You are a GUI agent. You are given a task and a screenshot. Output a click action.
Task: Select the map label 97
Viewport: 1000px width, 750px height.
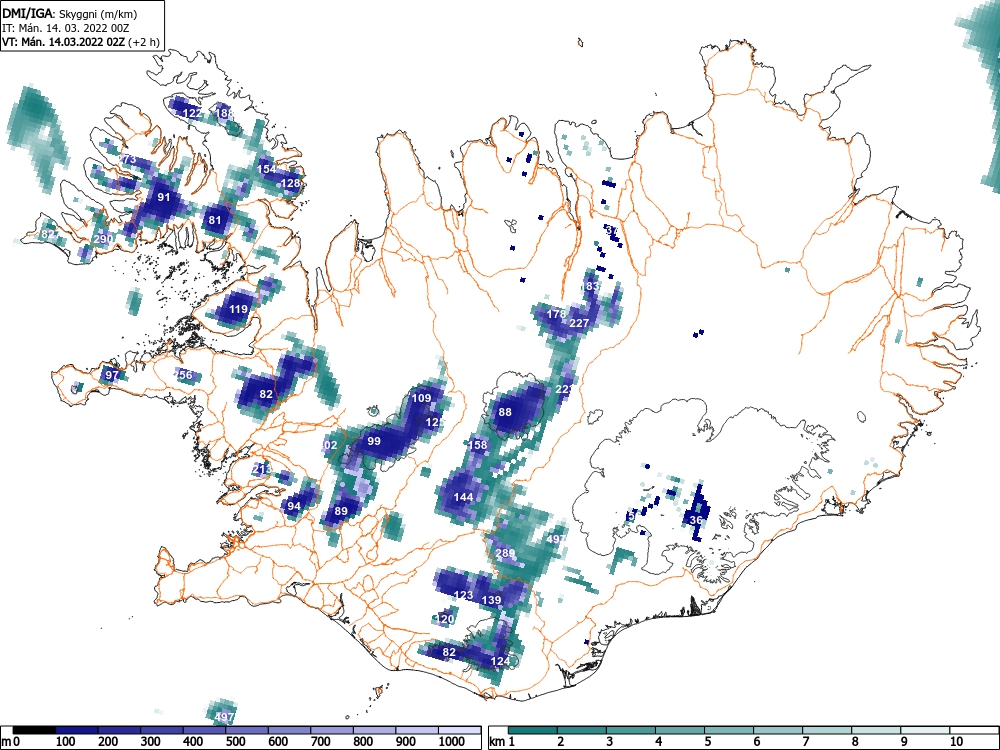pyautogui.click(x=112, y=375)
